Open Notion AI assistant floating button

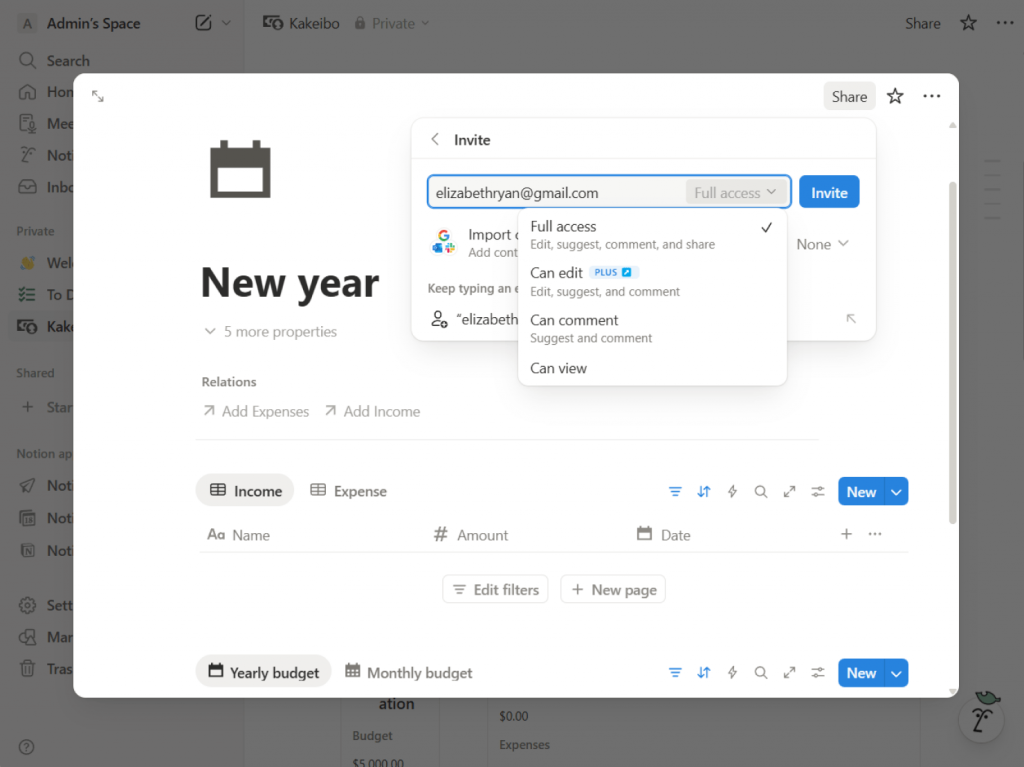click(x=981, y=719)
